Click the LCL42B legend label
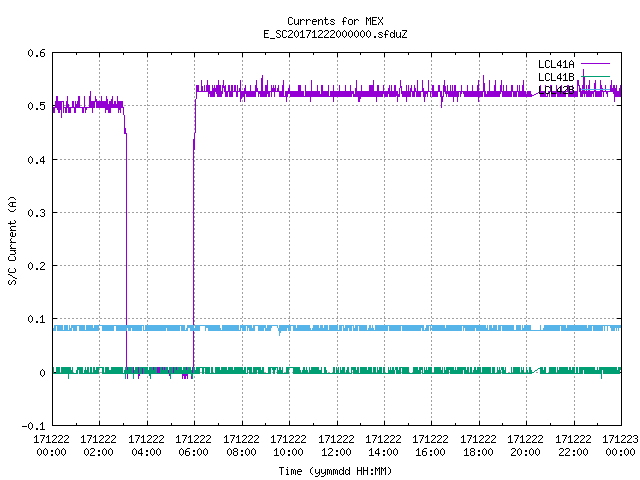This screenshot has width=640, height=480. click(556, 90)
